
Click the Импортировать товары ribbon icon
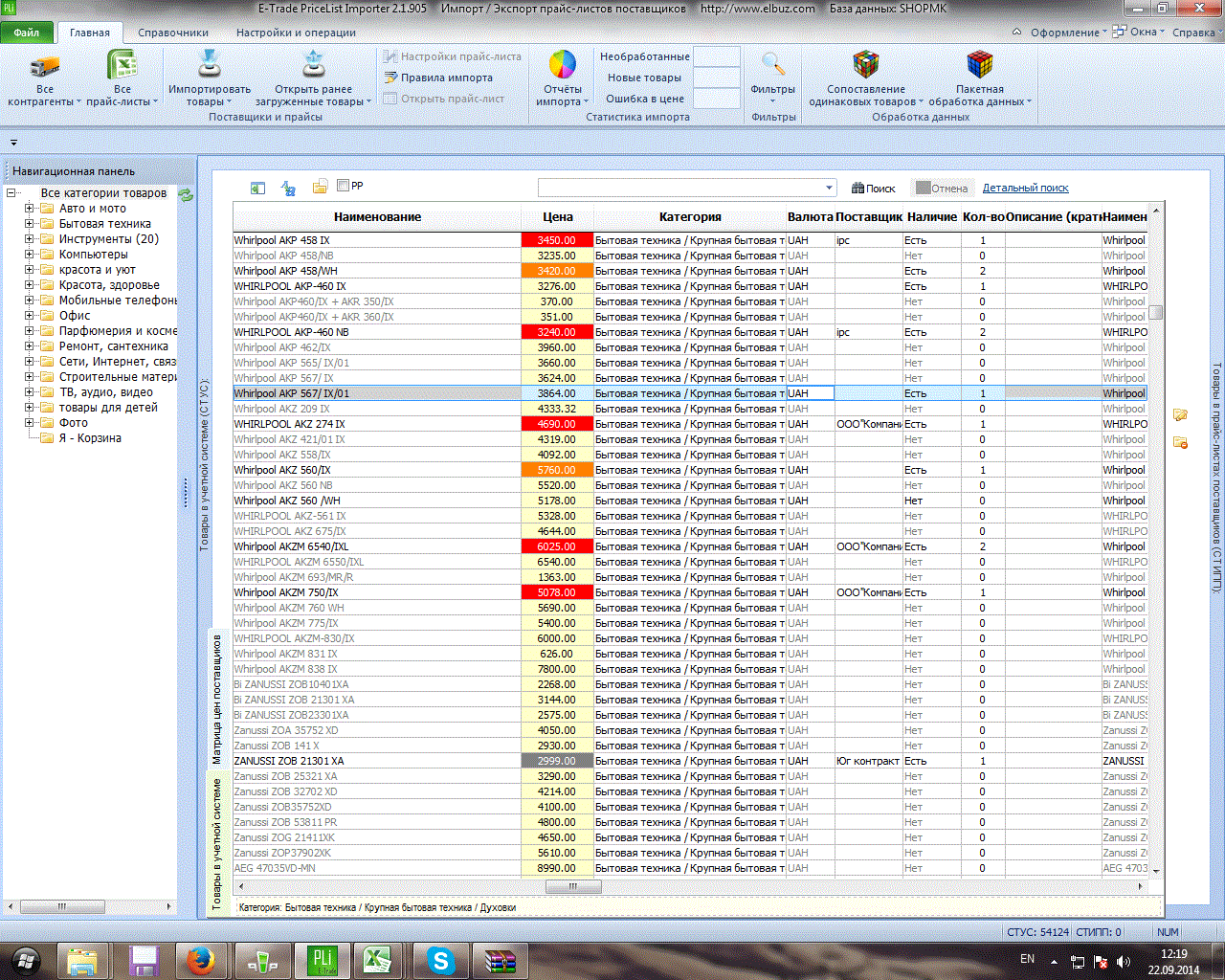coord(209,78)
